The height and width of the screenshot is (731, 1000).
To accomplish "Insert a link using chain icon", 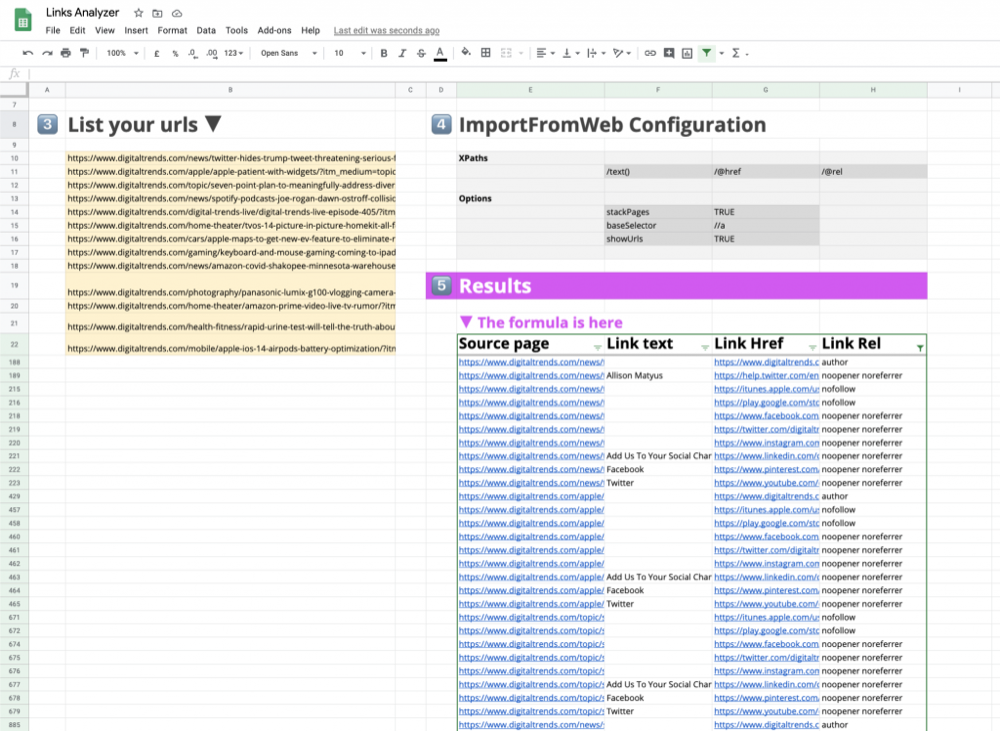I will click(x=650, y=53).
